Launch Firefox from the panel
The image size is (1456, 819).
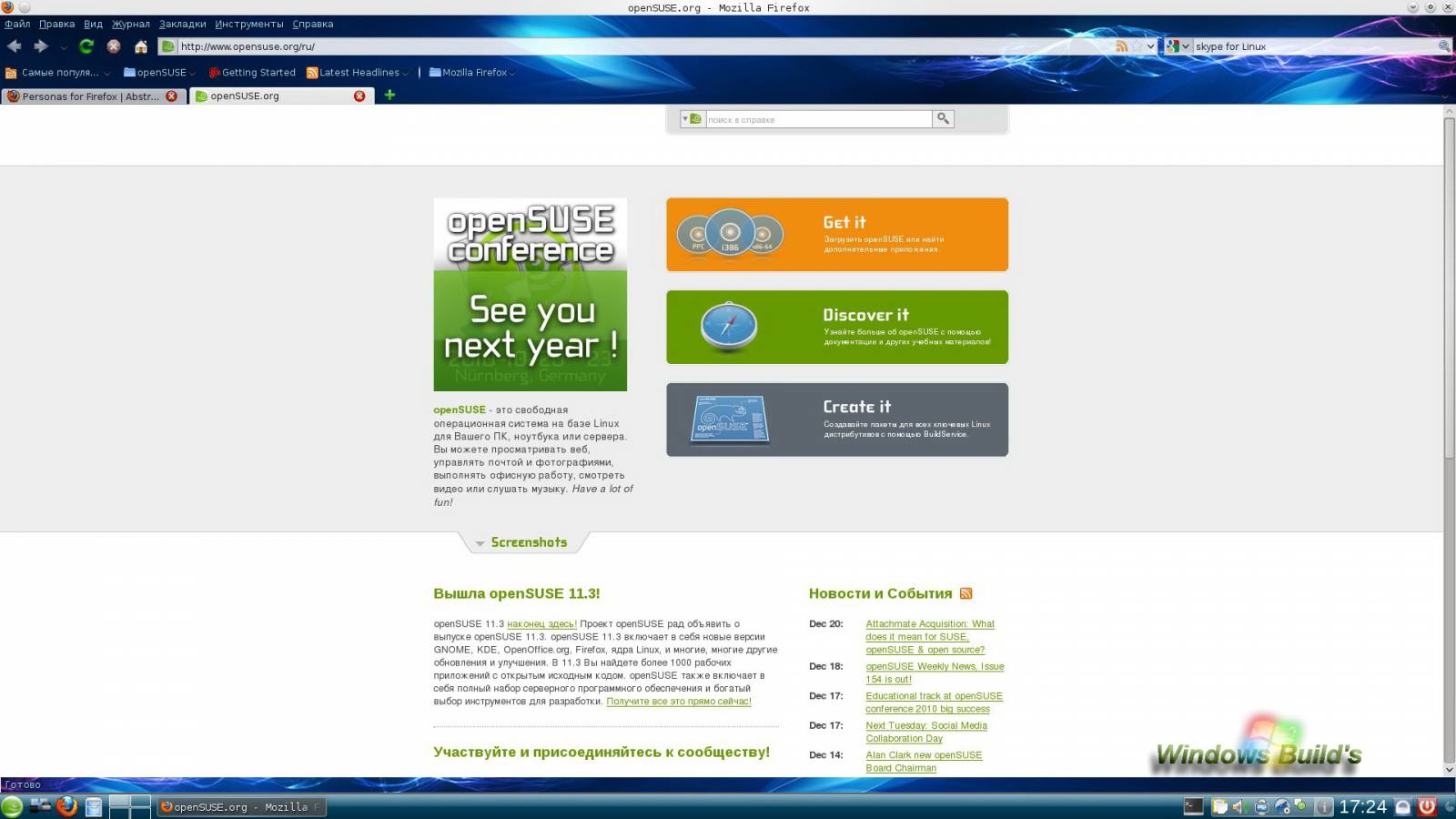coord(66,806)
